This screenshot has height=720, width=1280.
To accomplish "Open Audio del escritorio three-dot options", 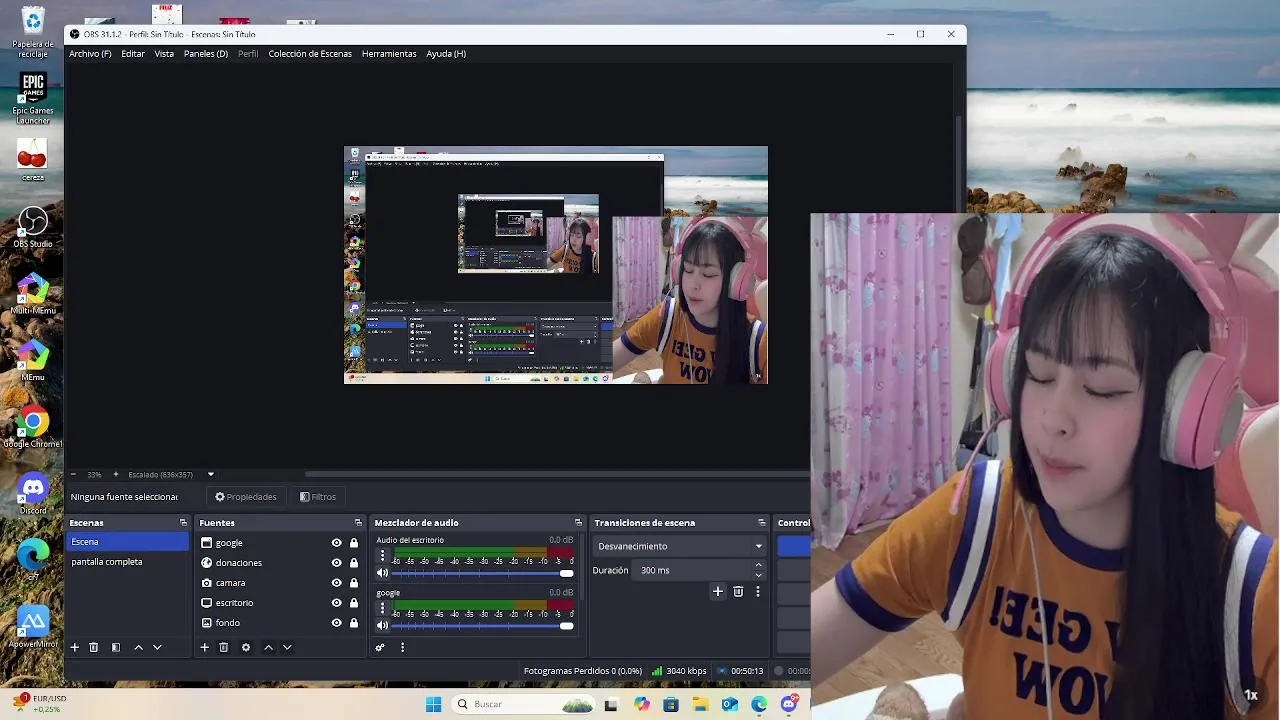I will click(382, 555).
